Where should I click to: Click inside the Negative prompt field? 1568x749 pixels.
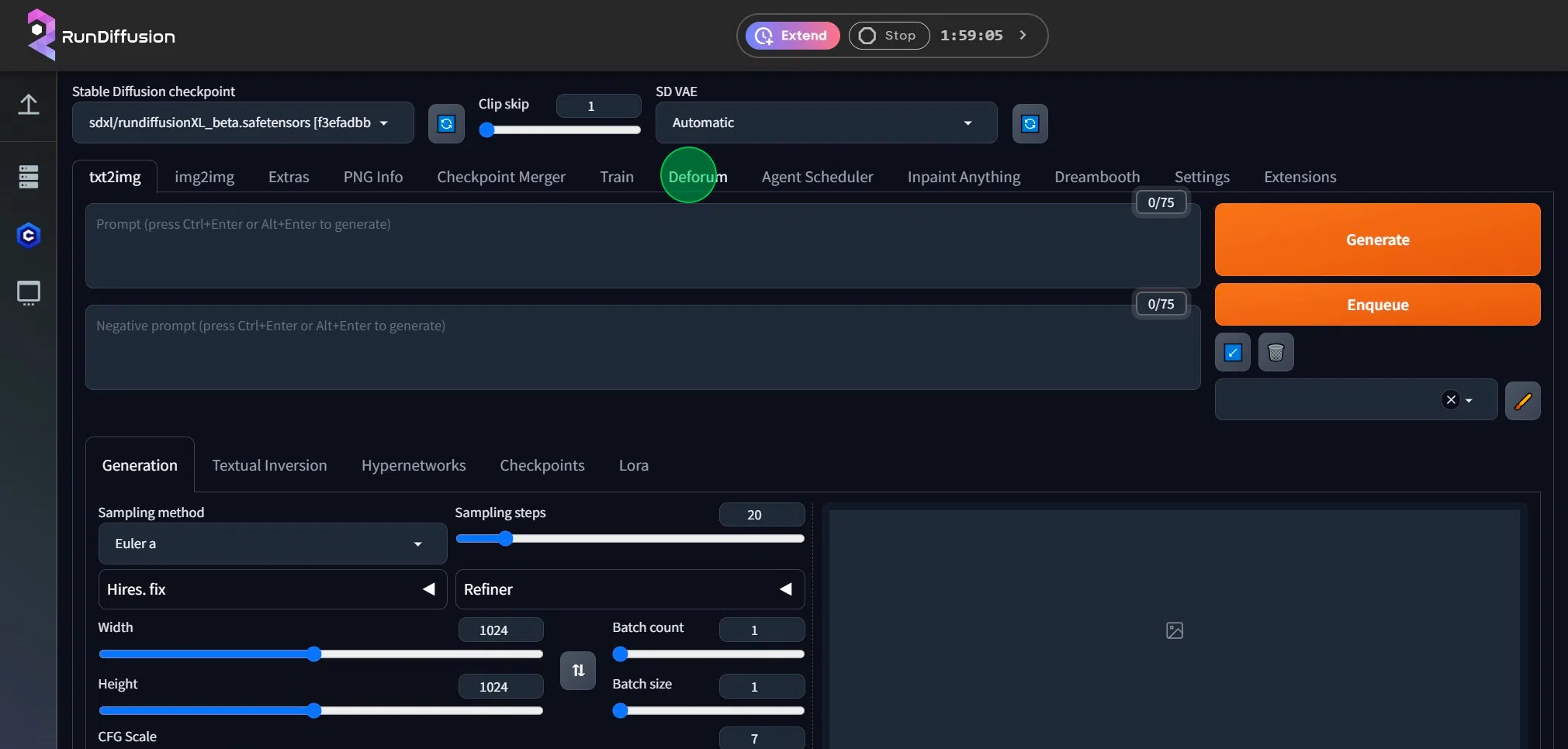[x=543, y=347]
